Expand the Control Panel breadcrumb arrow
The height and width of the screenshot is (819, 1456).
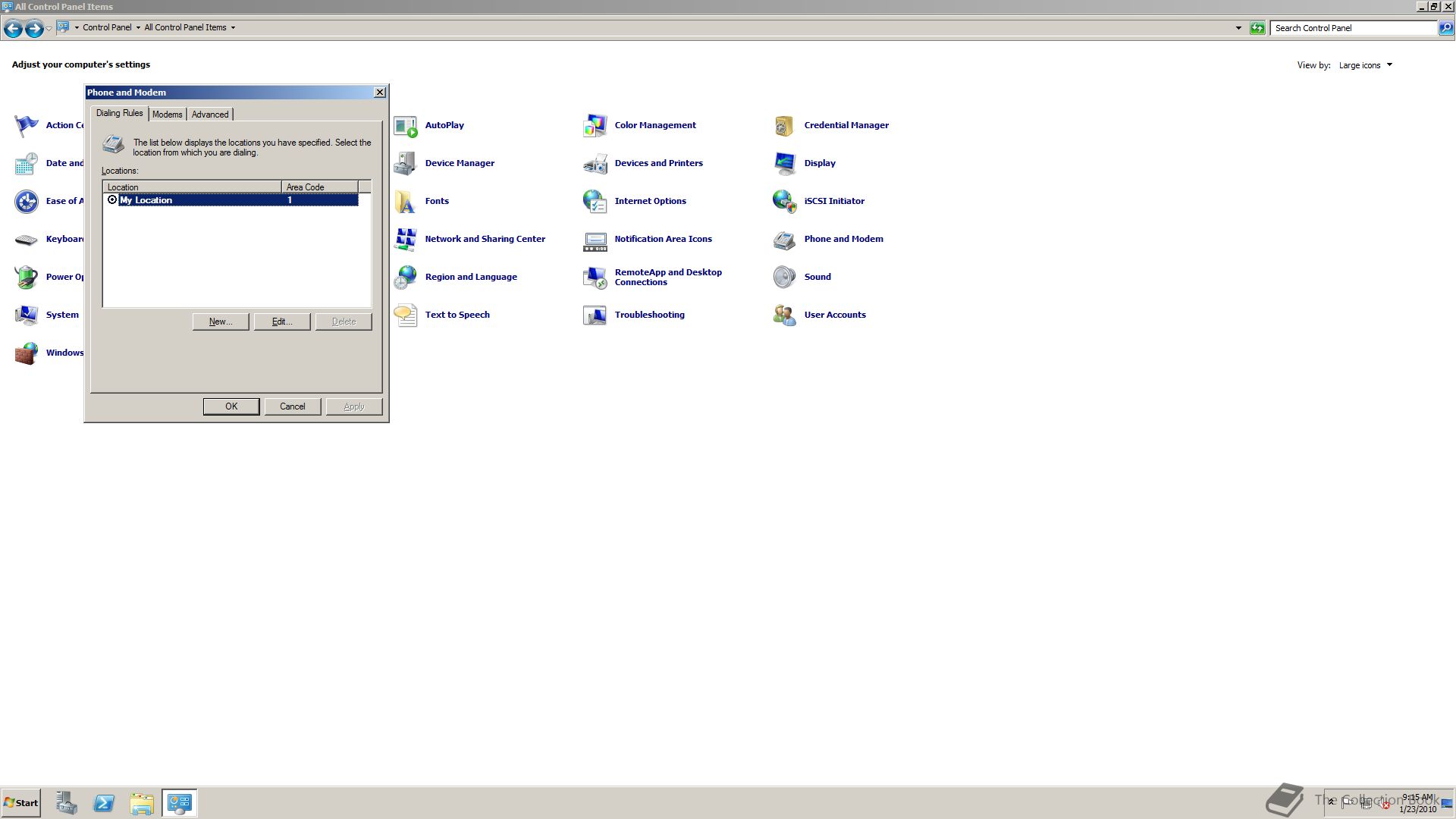138,28
